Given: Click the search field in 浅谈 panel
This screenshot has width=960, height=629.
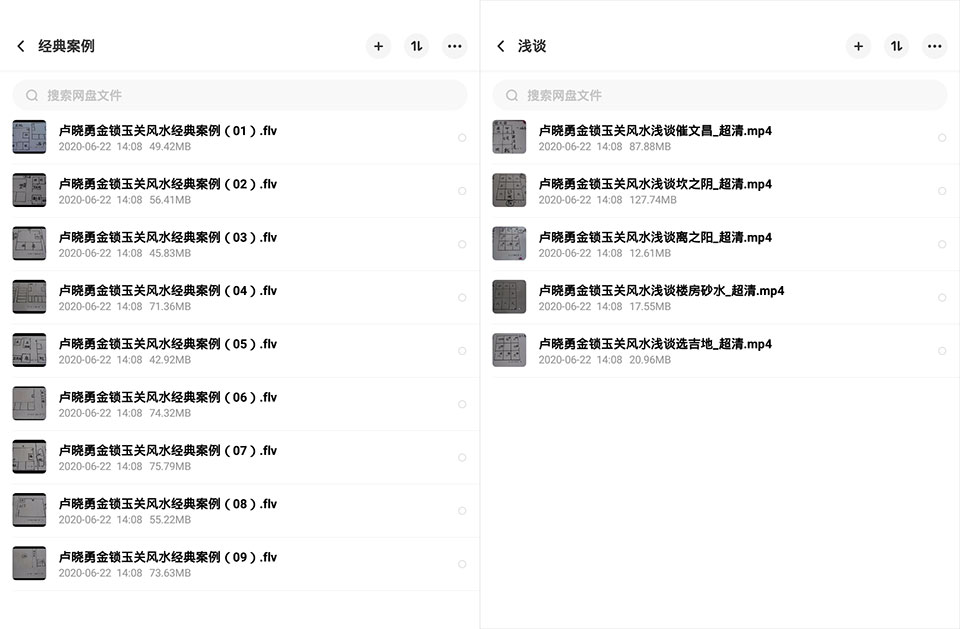Looking at the screenshot, I should 720,95.
